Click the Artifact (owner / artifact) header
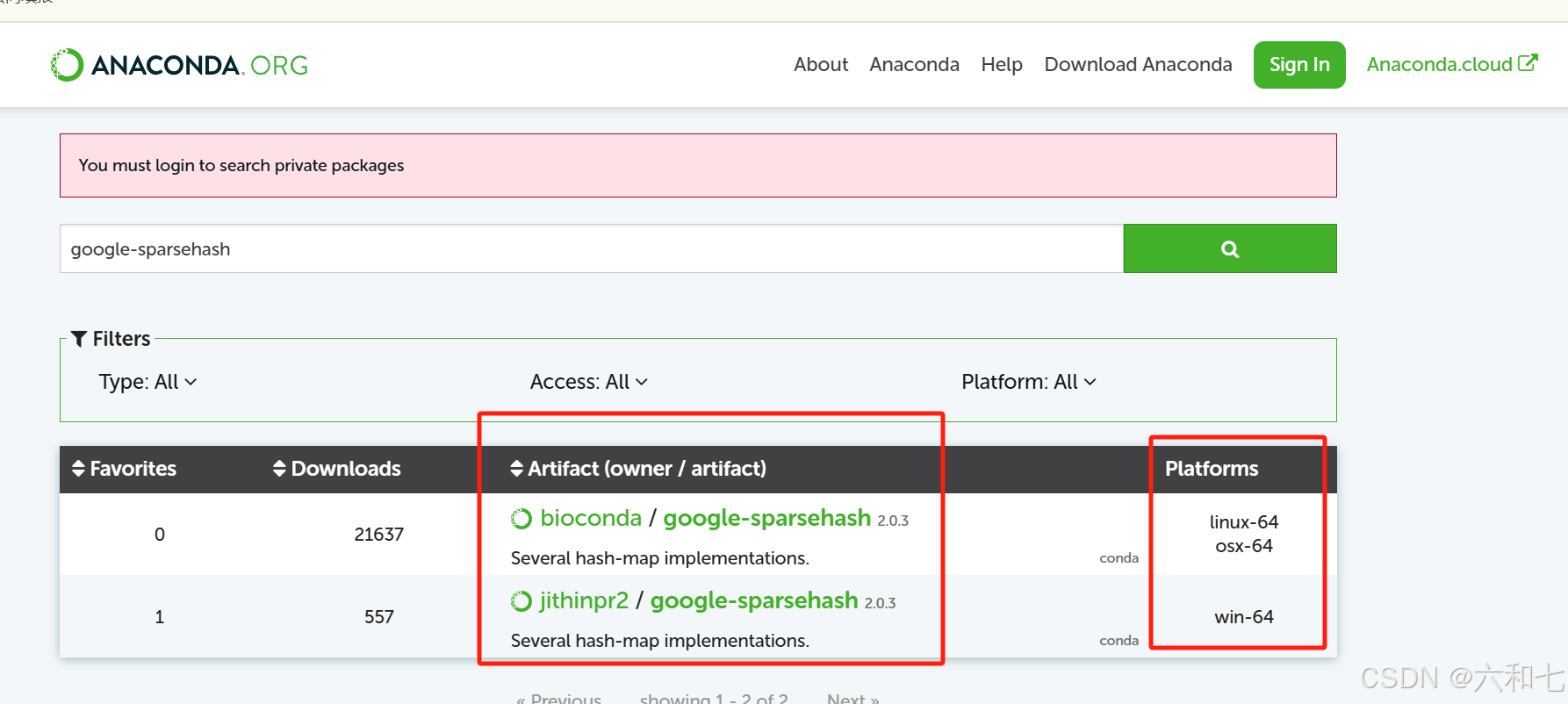This screenshot has width=1568, height=704. coord(638,469)
